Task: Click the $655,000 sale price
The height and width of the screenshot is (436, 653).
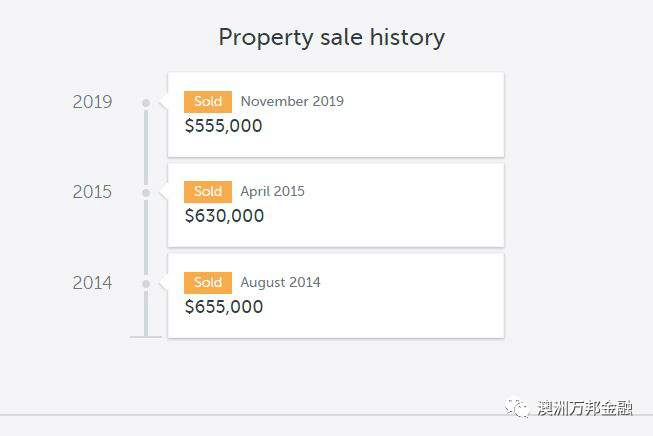Action: (x=224, y=307)
